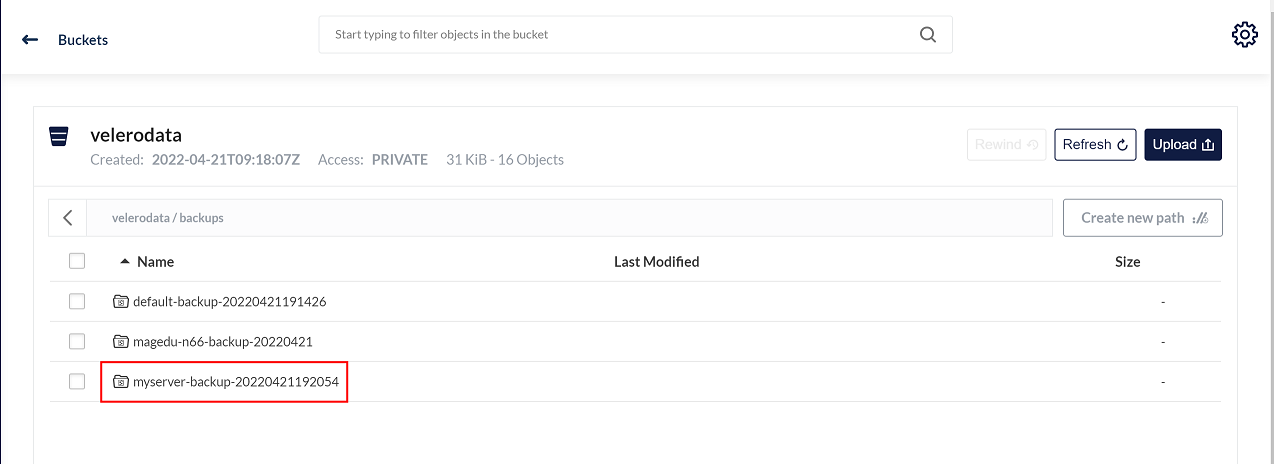Select the magedu-n66-backup-20220421 row checkbox
This screenshot has width=1274, height=464.
(x=77, y=341)
